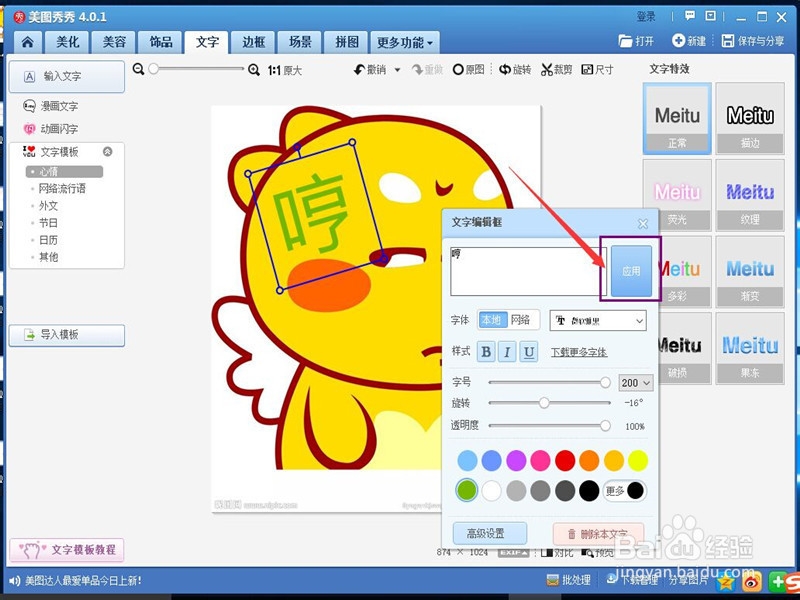Open the skin menu icon in title bar
This screenshot has width=800, height=600.
710,16
